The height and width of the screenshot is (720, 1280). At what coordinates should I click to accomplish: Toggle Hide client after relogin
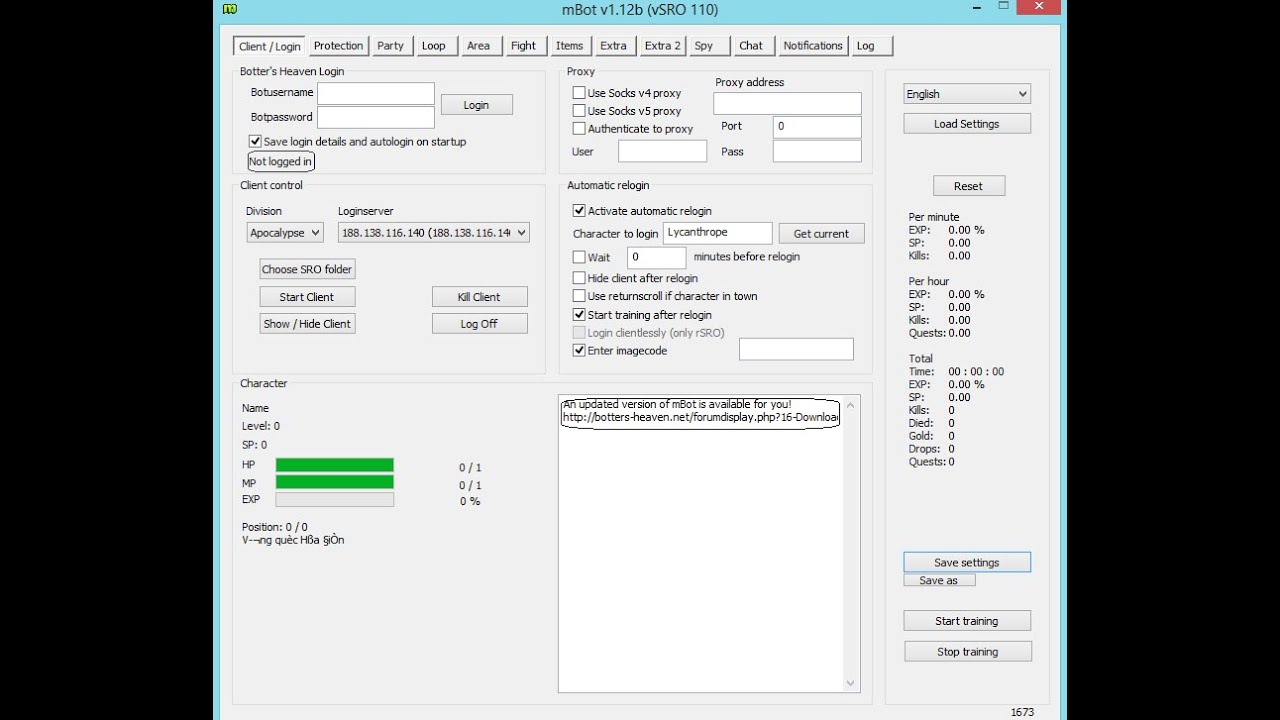[579, 278]
